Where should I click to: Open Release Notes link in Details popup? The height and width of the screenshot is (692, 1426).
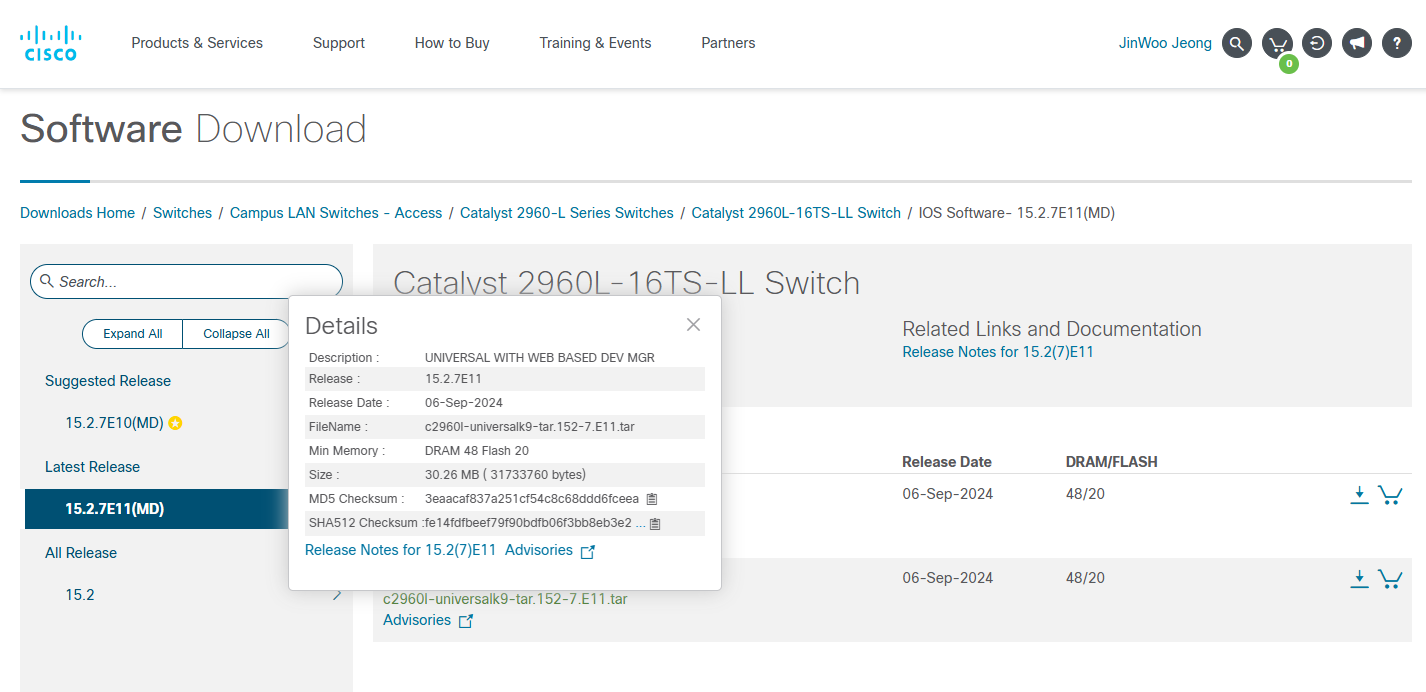coord(400,550)
